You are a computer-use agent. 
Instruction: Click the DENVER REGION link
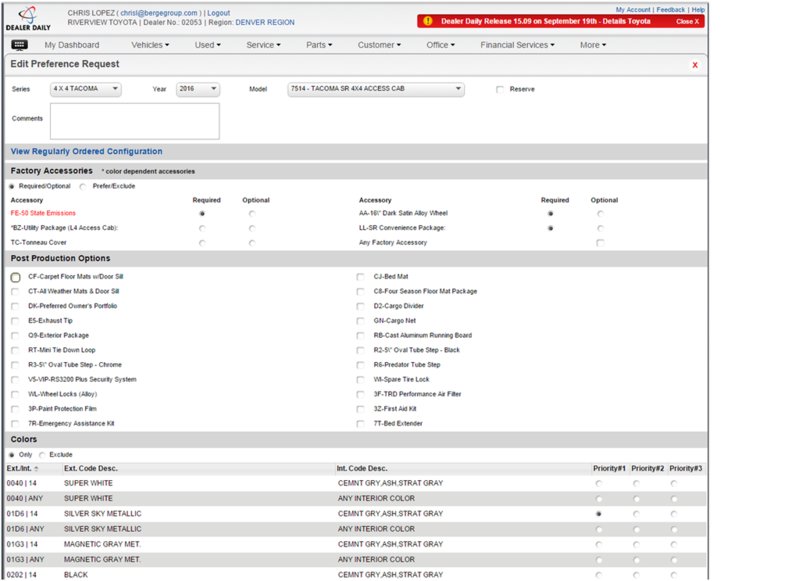coord(265,22)
